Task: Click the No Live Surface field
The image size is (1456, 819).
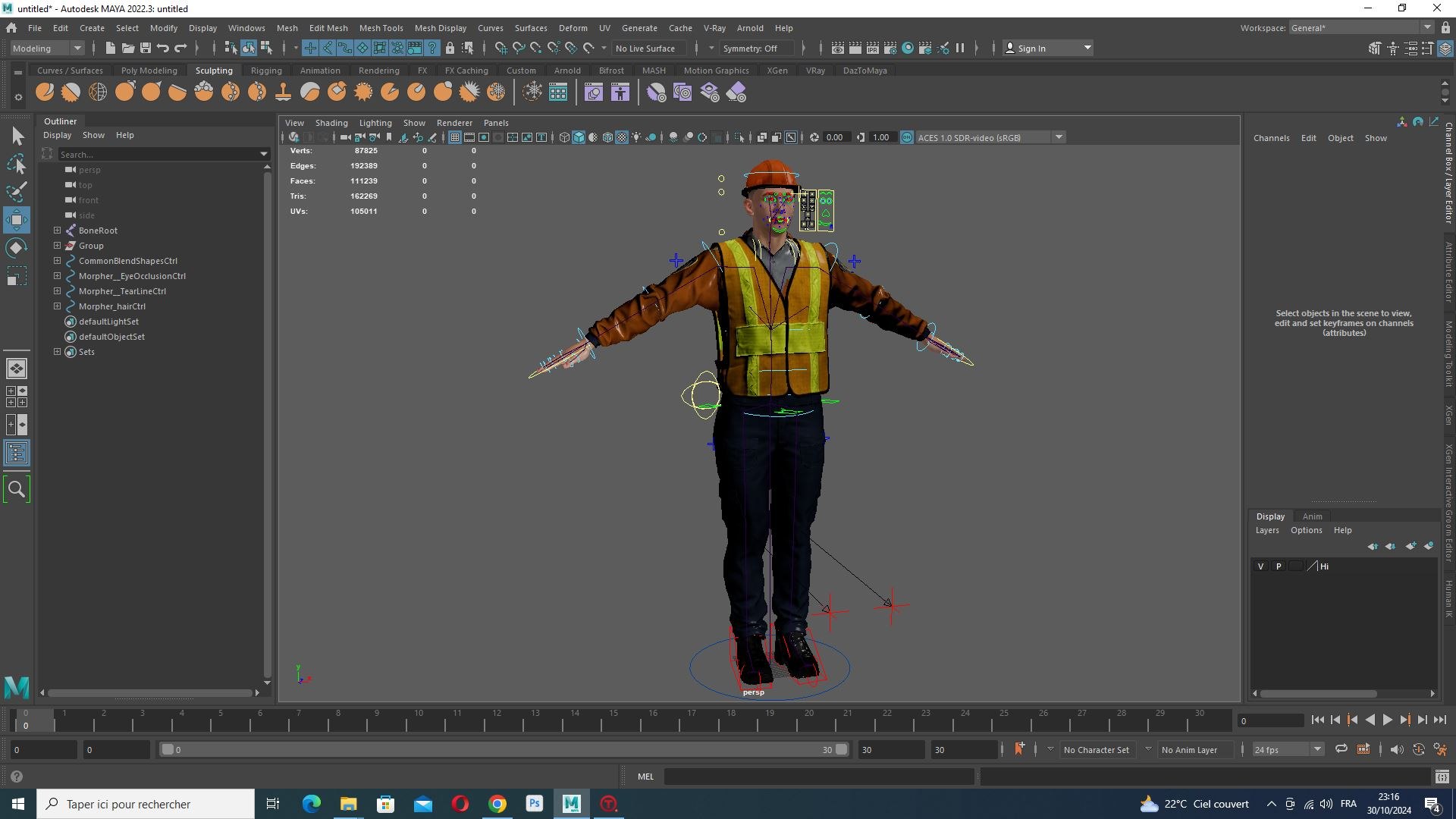Action: point(651,48)
